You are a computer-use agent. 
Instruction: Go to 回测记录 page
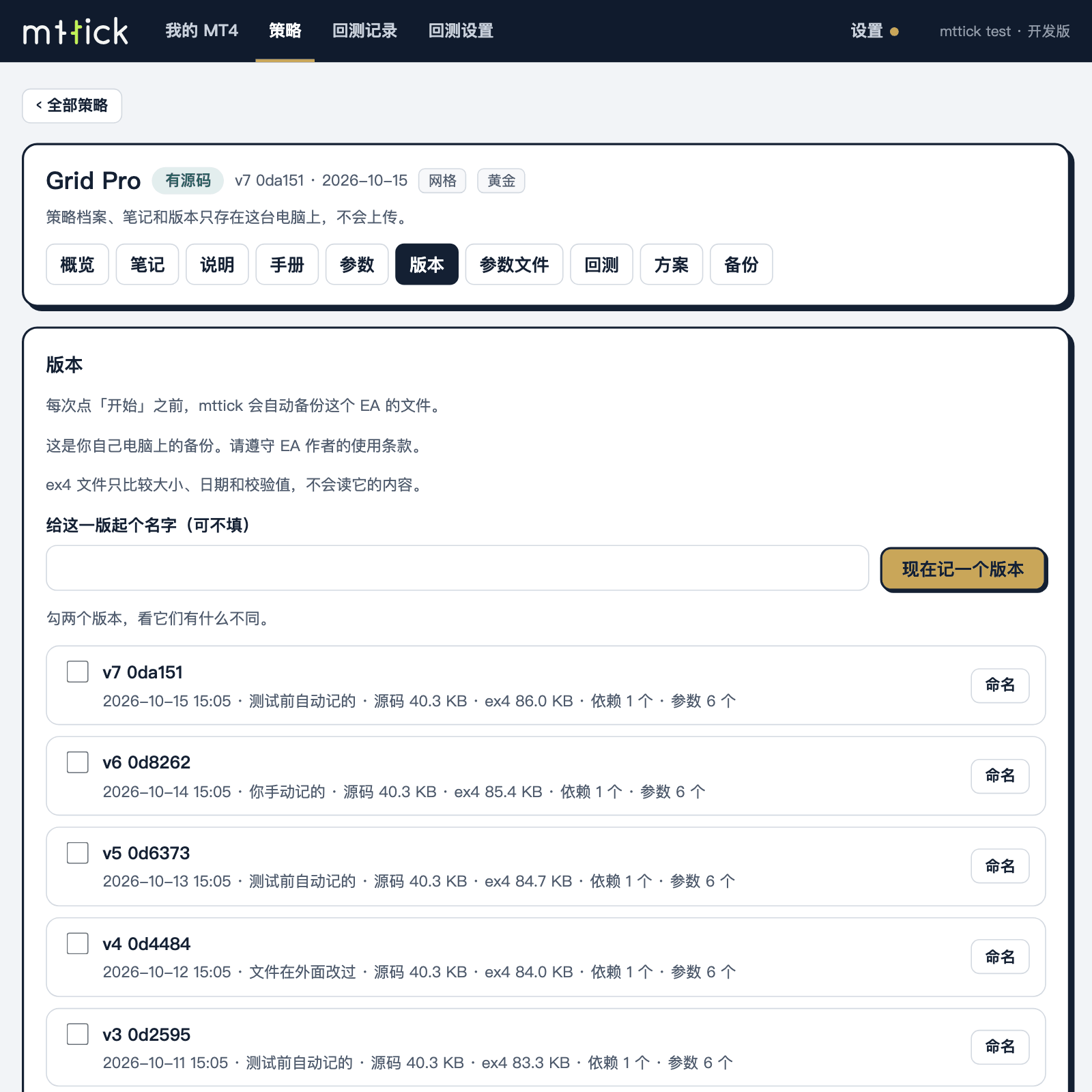(x=364, y=31)
